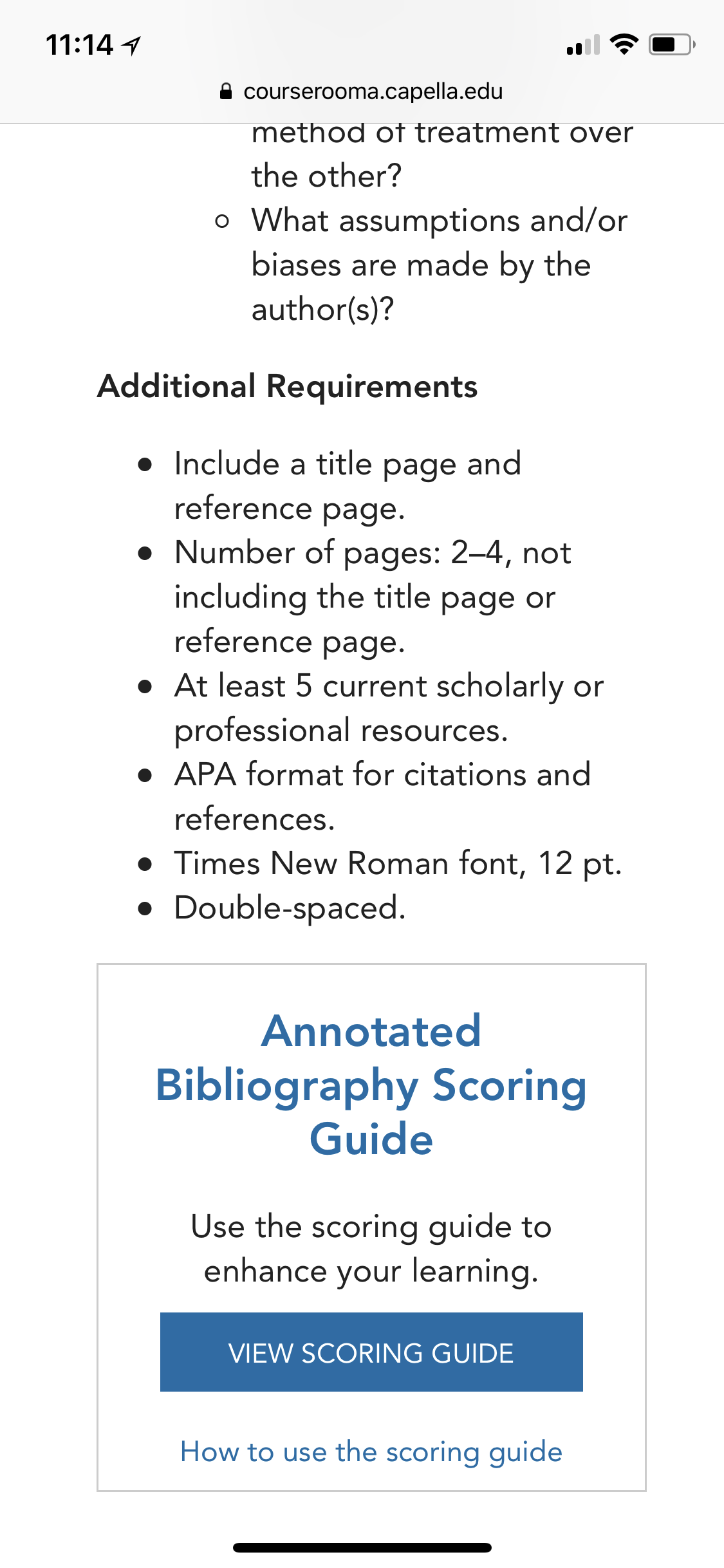This screenshot has width=724, height=1568.
Task: Open the courserooma.capella.edu address bar
Action: pyautogui.click(x=362, y=91)
